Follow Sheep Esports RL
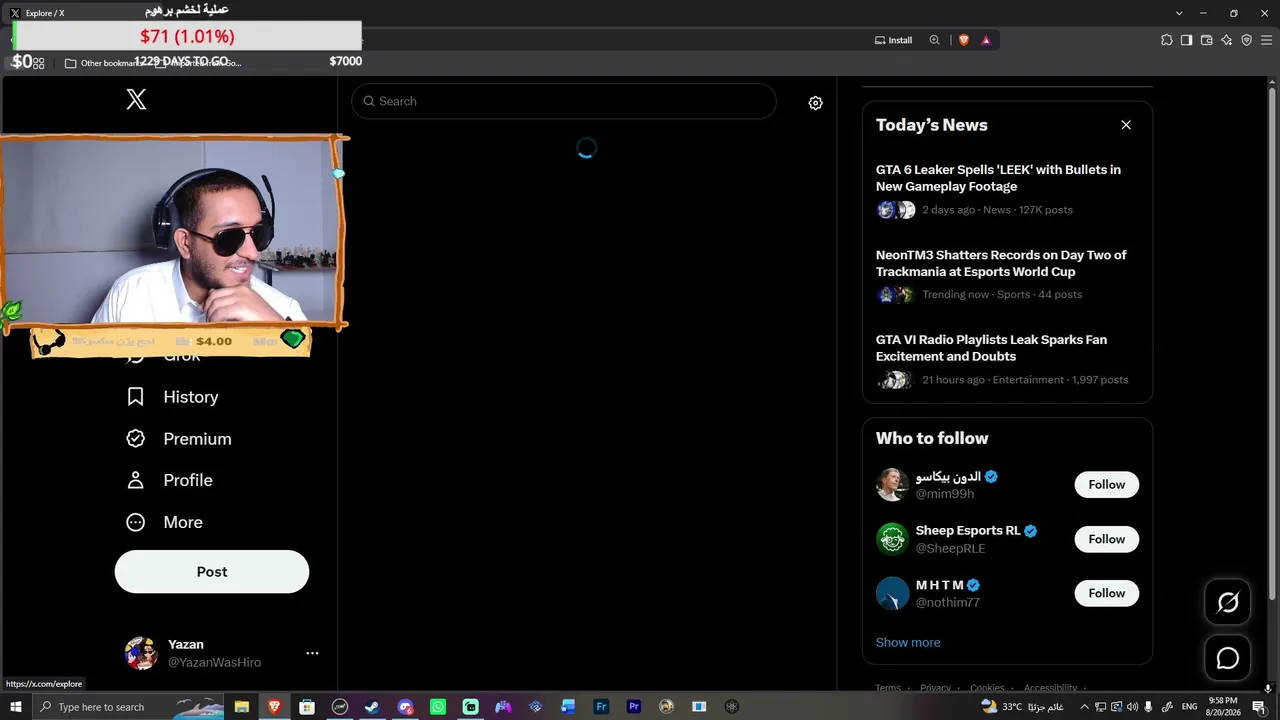Screen dimensions: 1280x720 [x=1107, y=539]
